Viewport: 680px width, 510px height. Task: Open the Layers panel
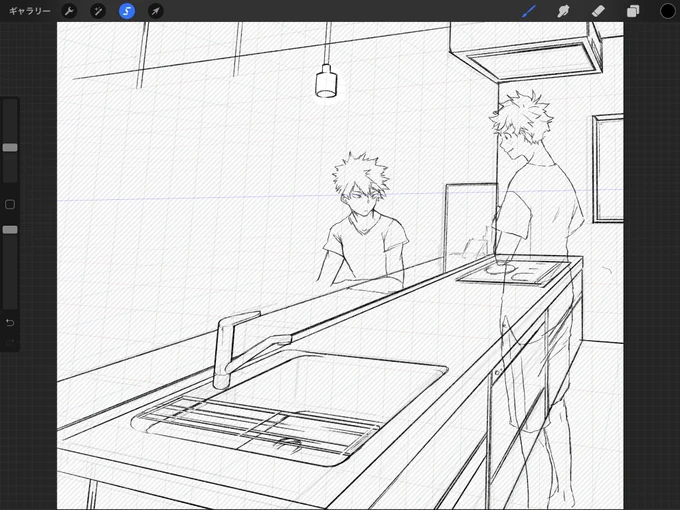[633, 11]
